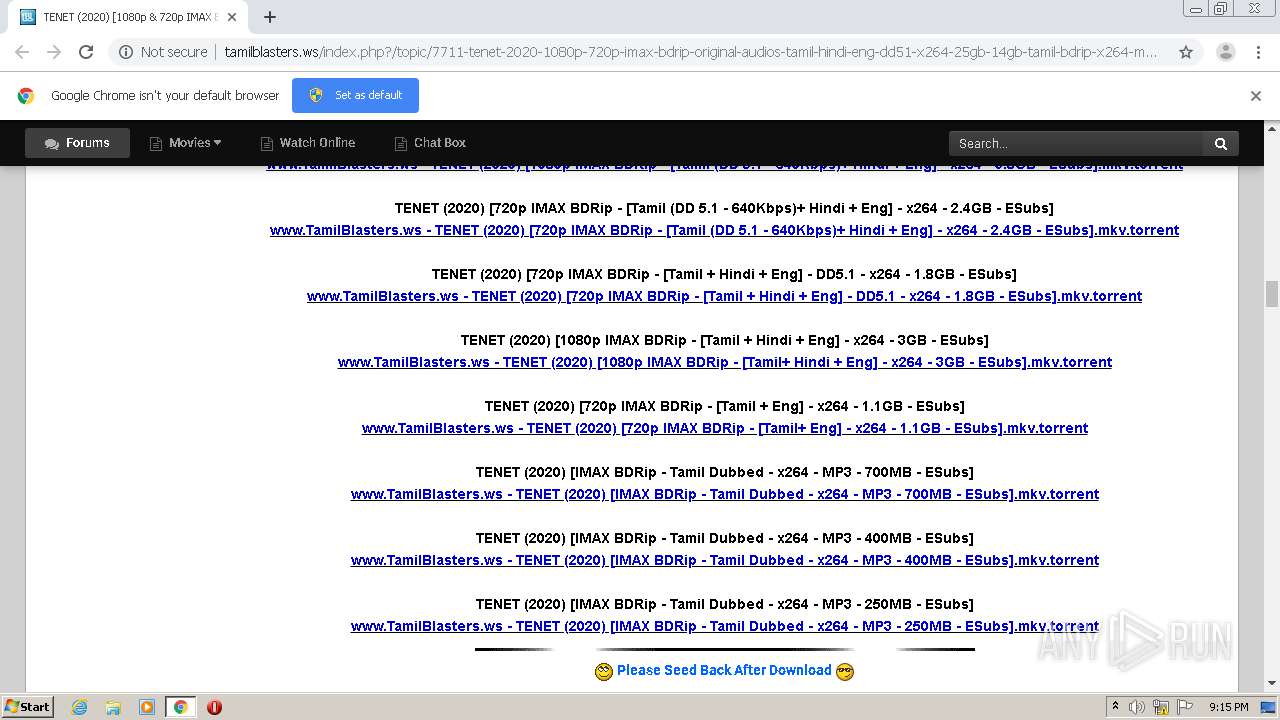1280x720 pixels.
Task: Select the TENET (2020) browser tab
Action: point(128,17)
